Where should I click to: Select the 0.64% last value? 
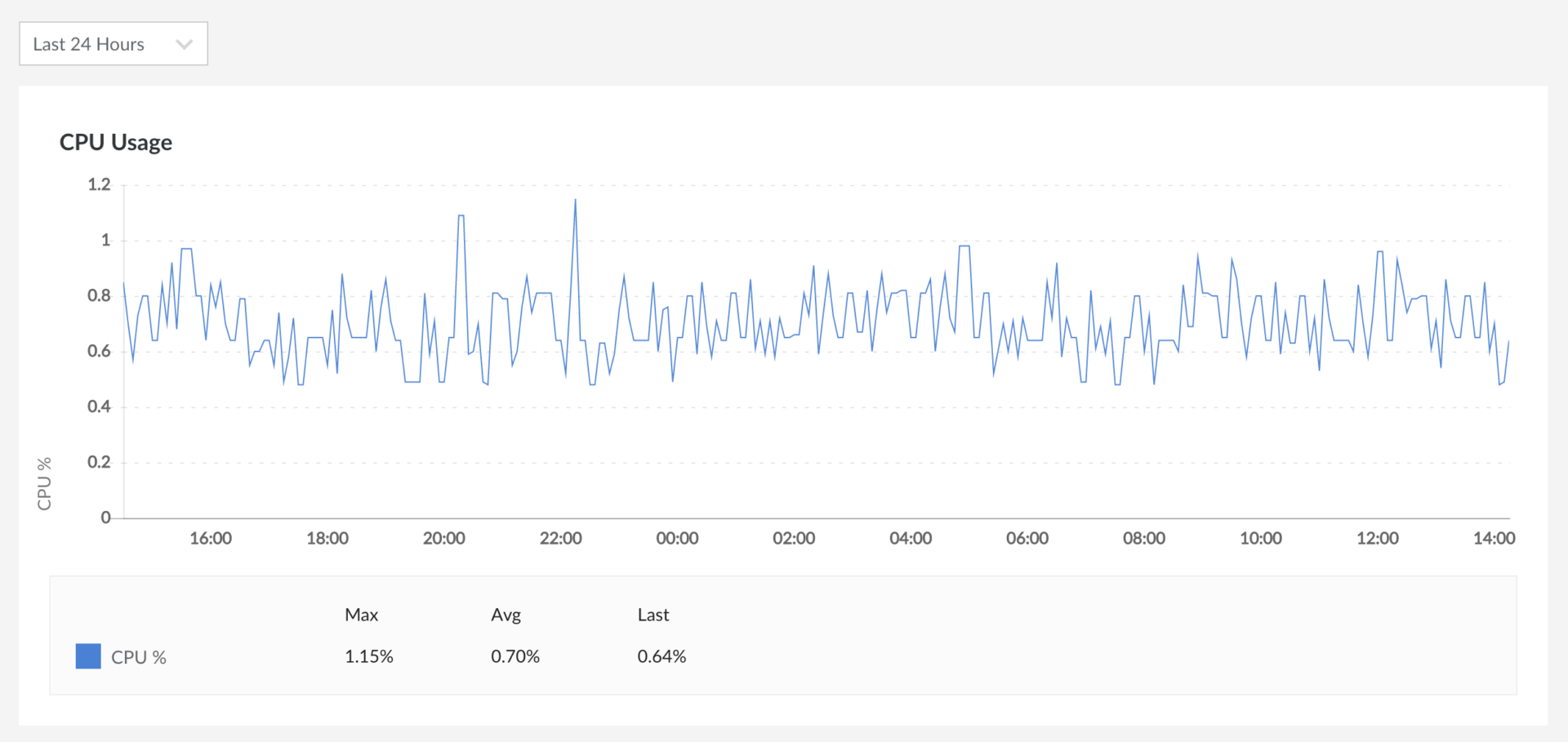661,656
